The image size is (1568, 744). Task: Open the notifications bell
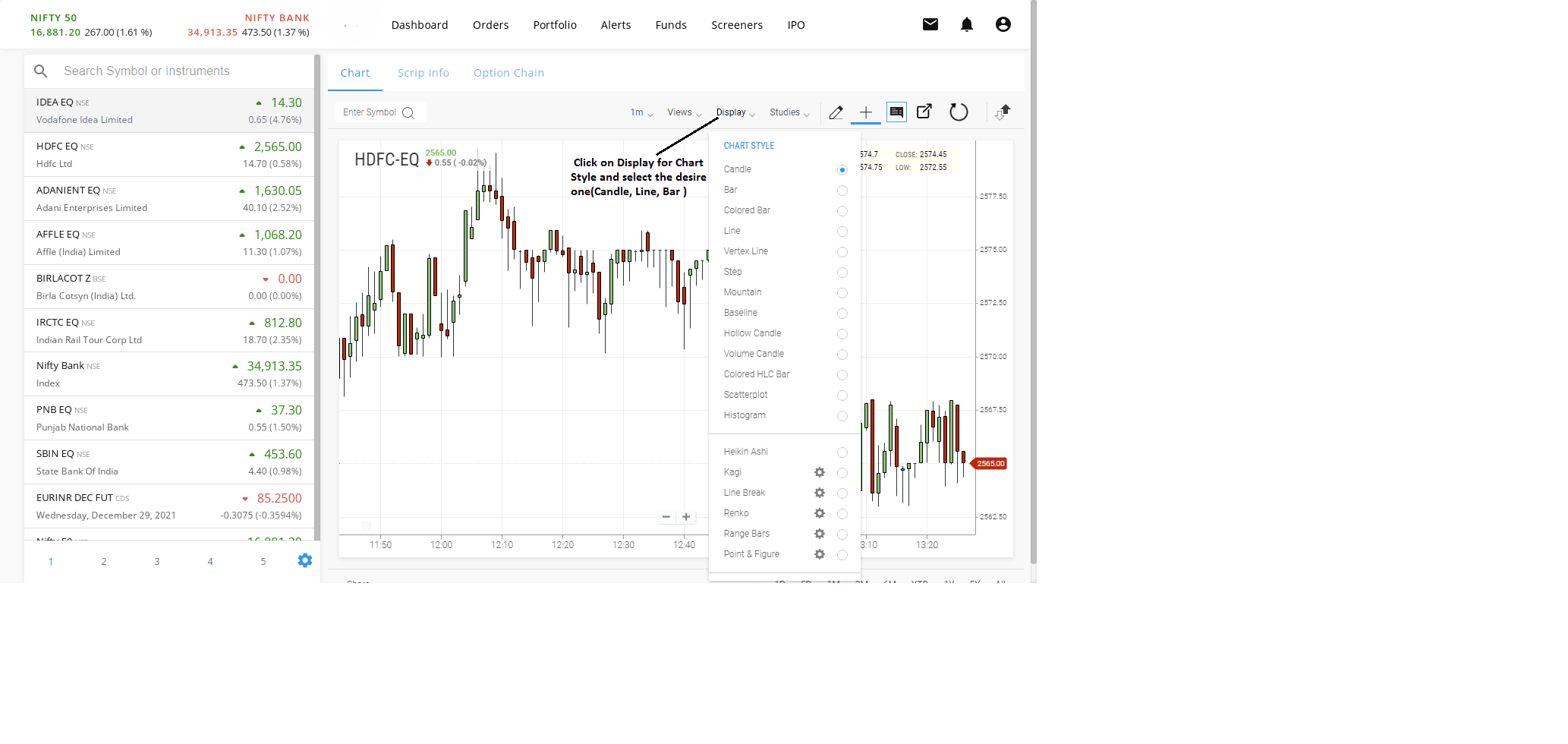tap(966, 24)
